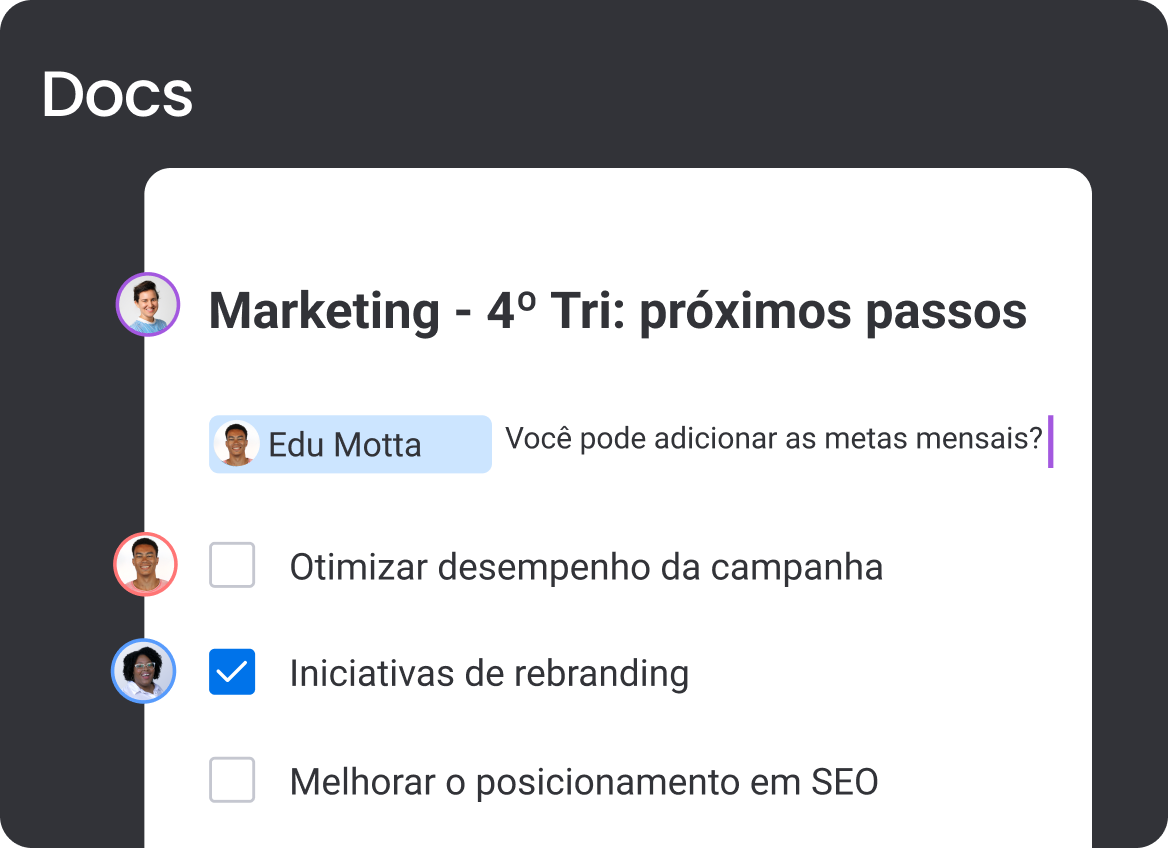Click the word SEO in the last task

[845, 782]
